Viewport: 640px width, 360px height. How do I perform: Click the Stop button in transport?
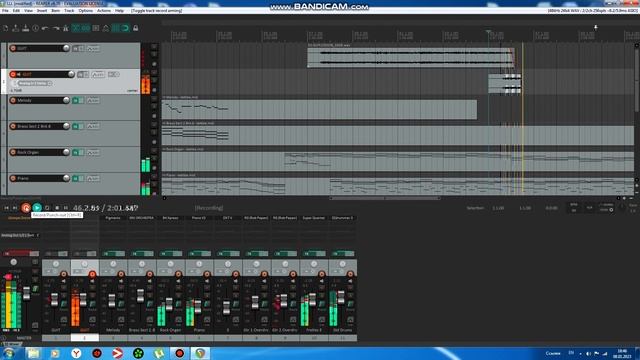[x=57, y=208]
